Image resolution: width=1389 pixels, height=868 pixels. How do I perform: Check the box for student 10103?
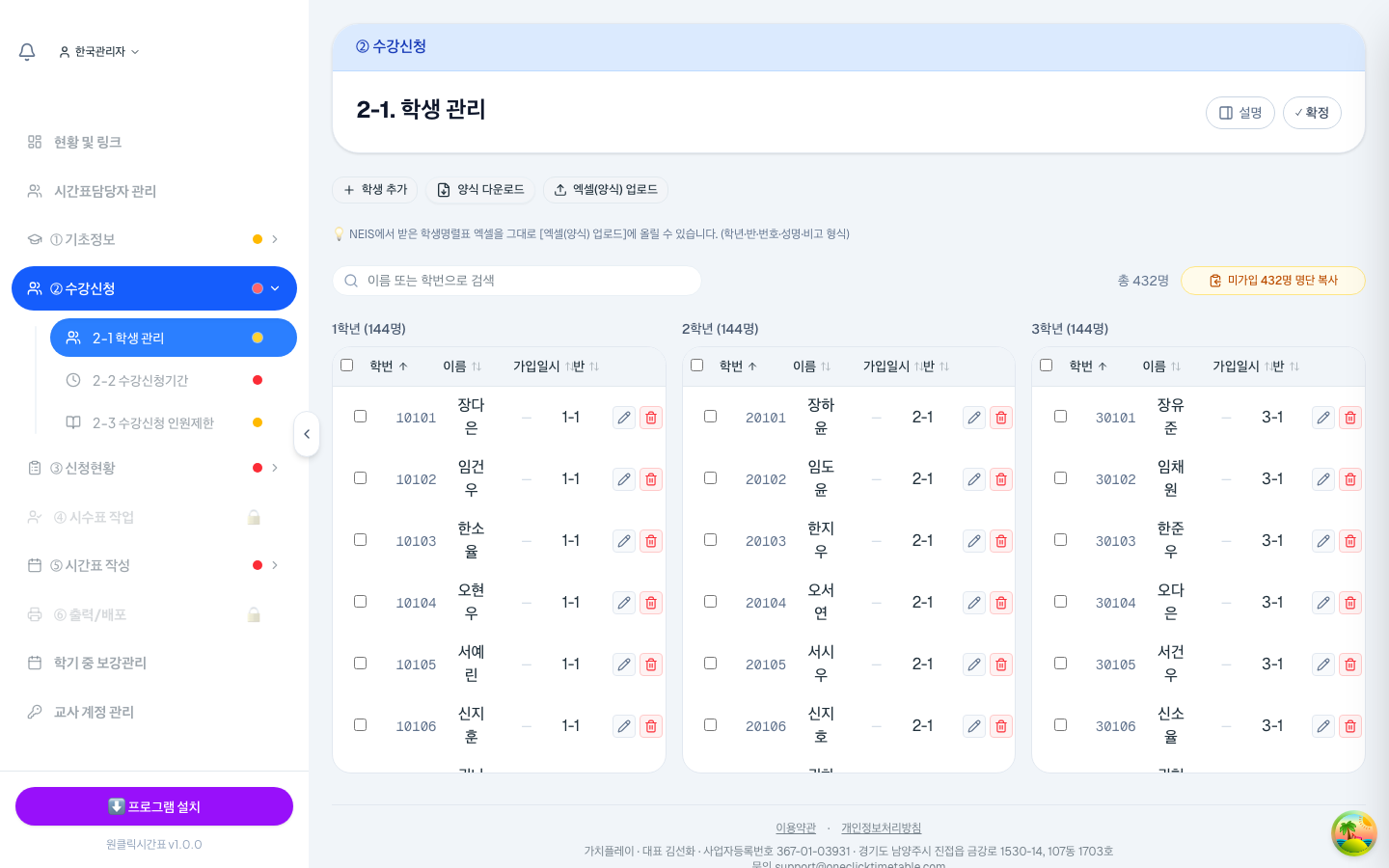pyautogui.click(x=361, y=540)
